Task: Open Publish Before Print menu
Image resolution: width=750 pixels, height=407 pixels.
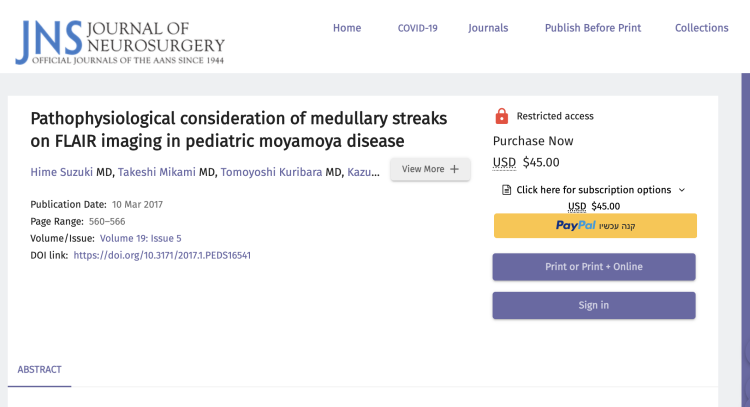Action: tap(593, 28)
